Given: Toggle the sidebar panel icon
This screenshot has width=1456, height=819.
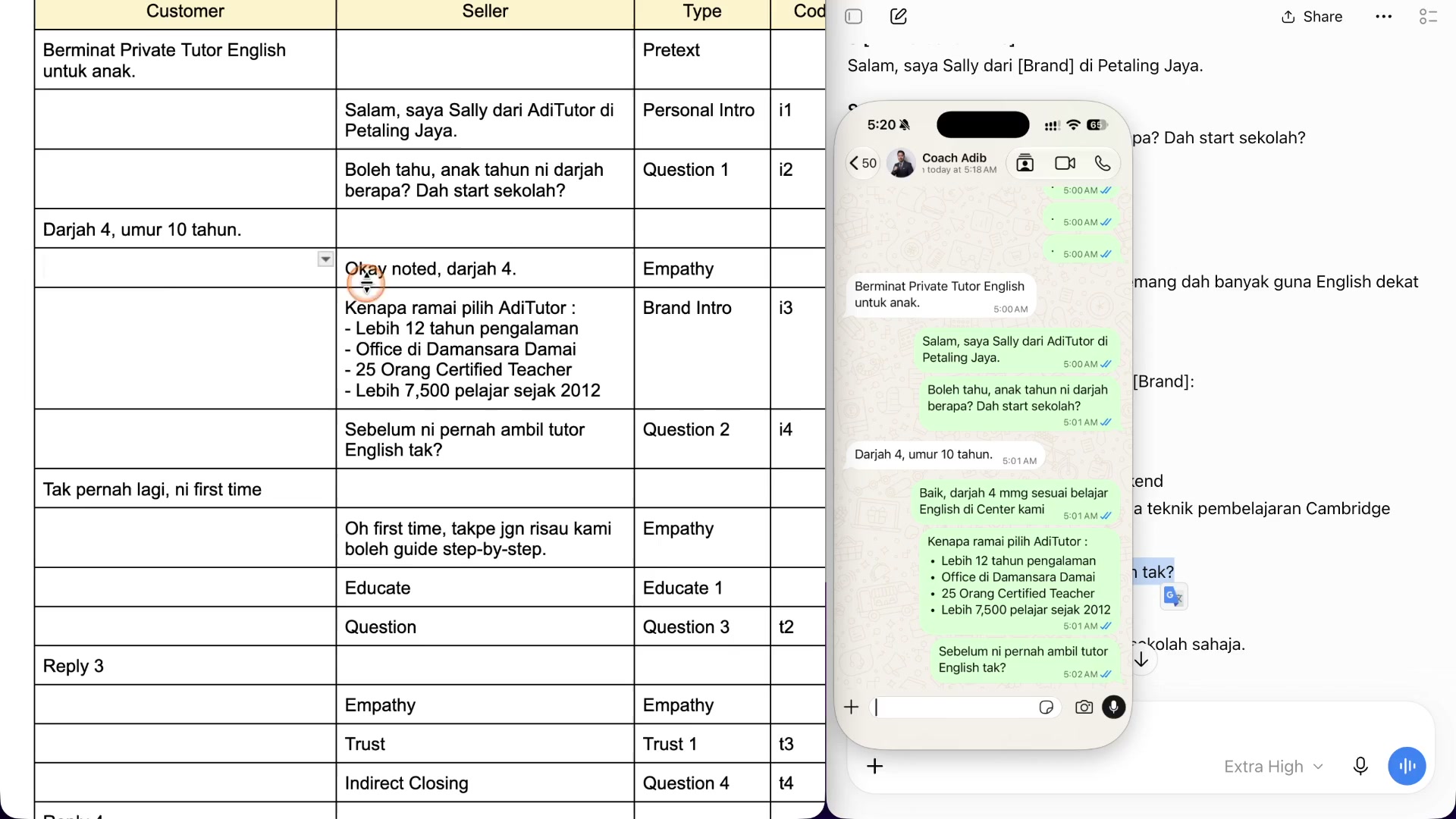Looking at the screenshot, I should [x=854, y=17].
